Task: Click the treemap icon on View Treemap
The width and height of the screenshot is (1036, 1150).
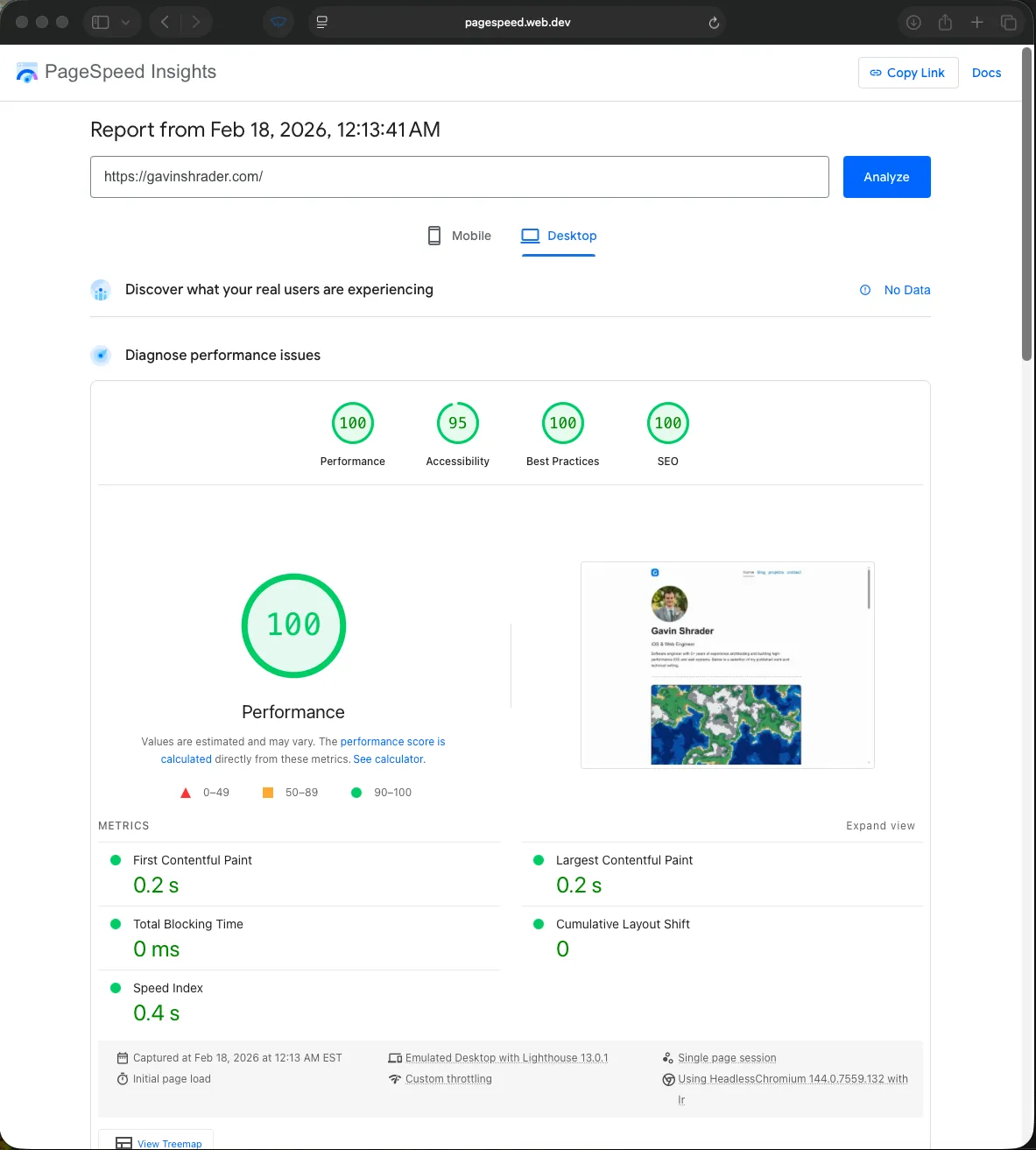Action: [123, 1142]
